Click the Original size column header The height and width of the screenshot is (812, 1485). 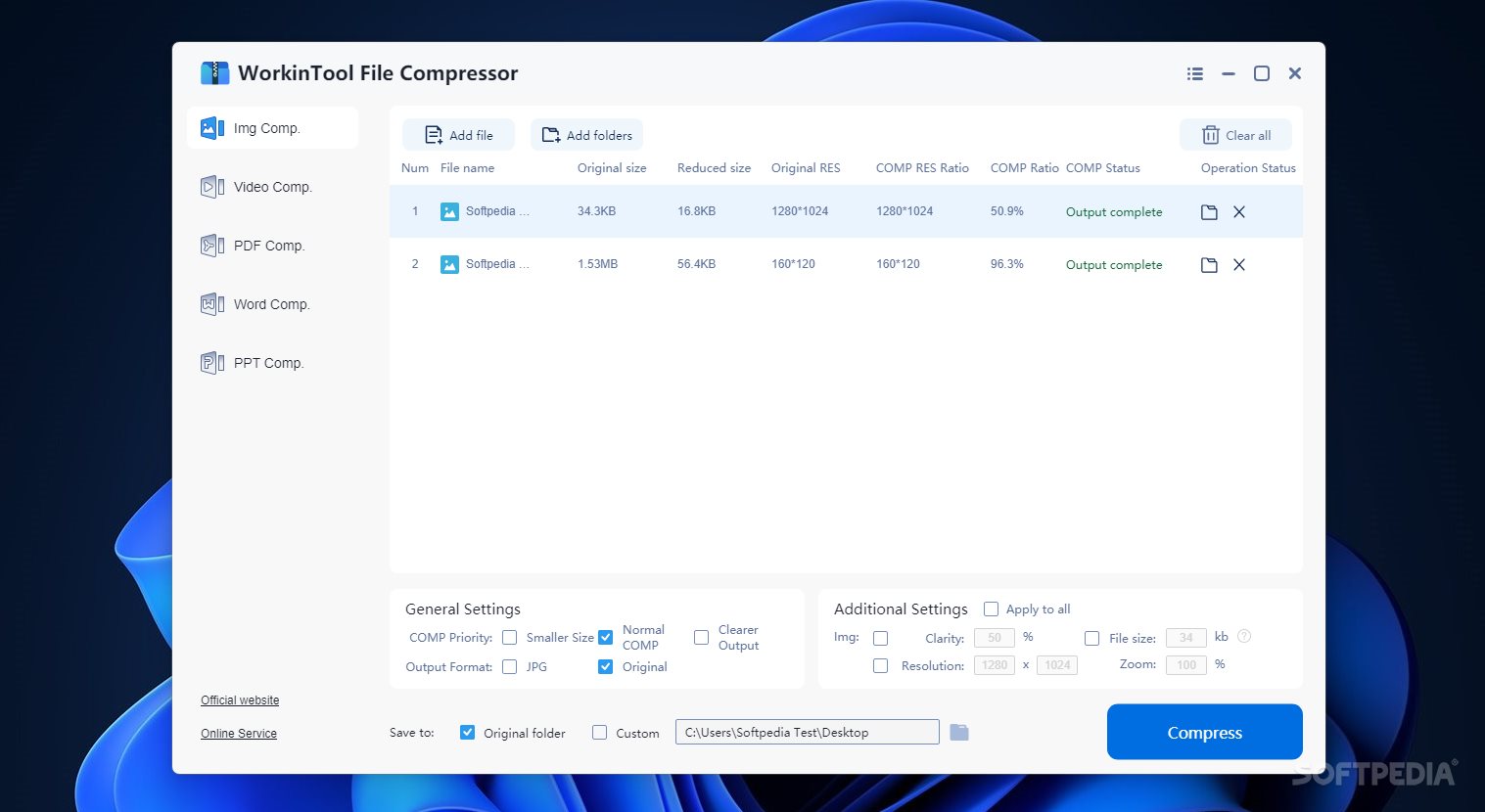point(612,168)
